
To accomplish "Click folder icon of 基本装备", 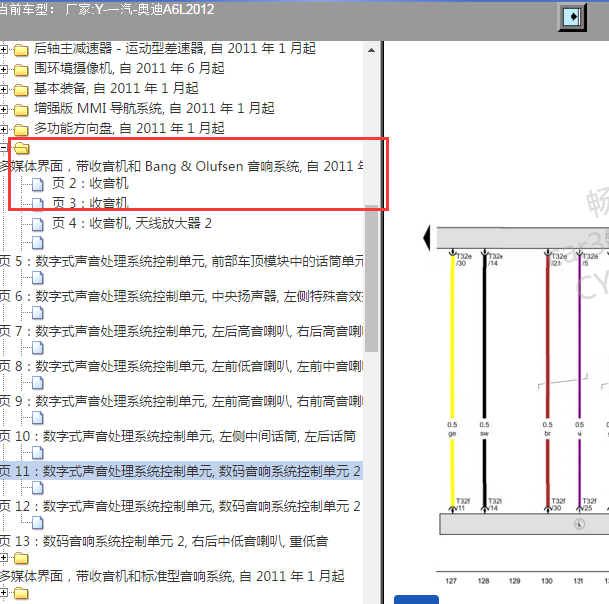I will point(21,90).
